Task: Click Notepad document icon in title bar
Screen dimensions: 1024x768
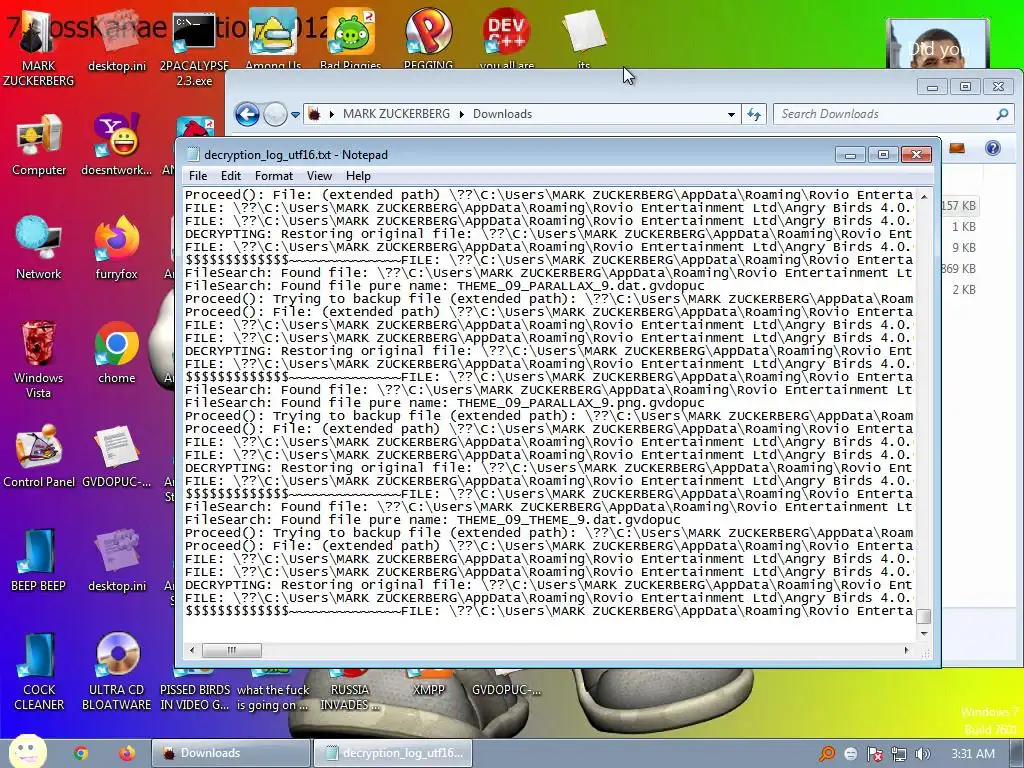Action: 193,154
